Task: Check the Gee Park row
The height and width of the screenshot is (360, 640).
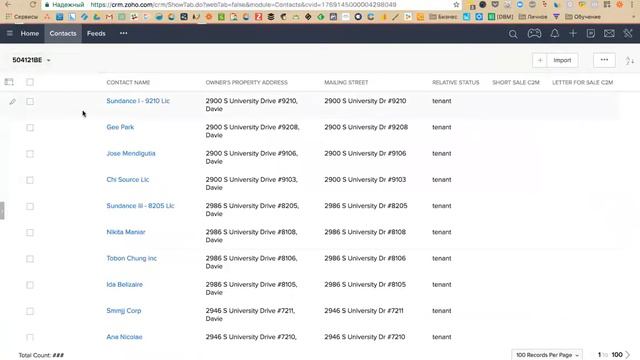Action: click(x=30, y=128)
